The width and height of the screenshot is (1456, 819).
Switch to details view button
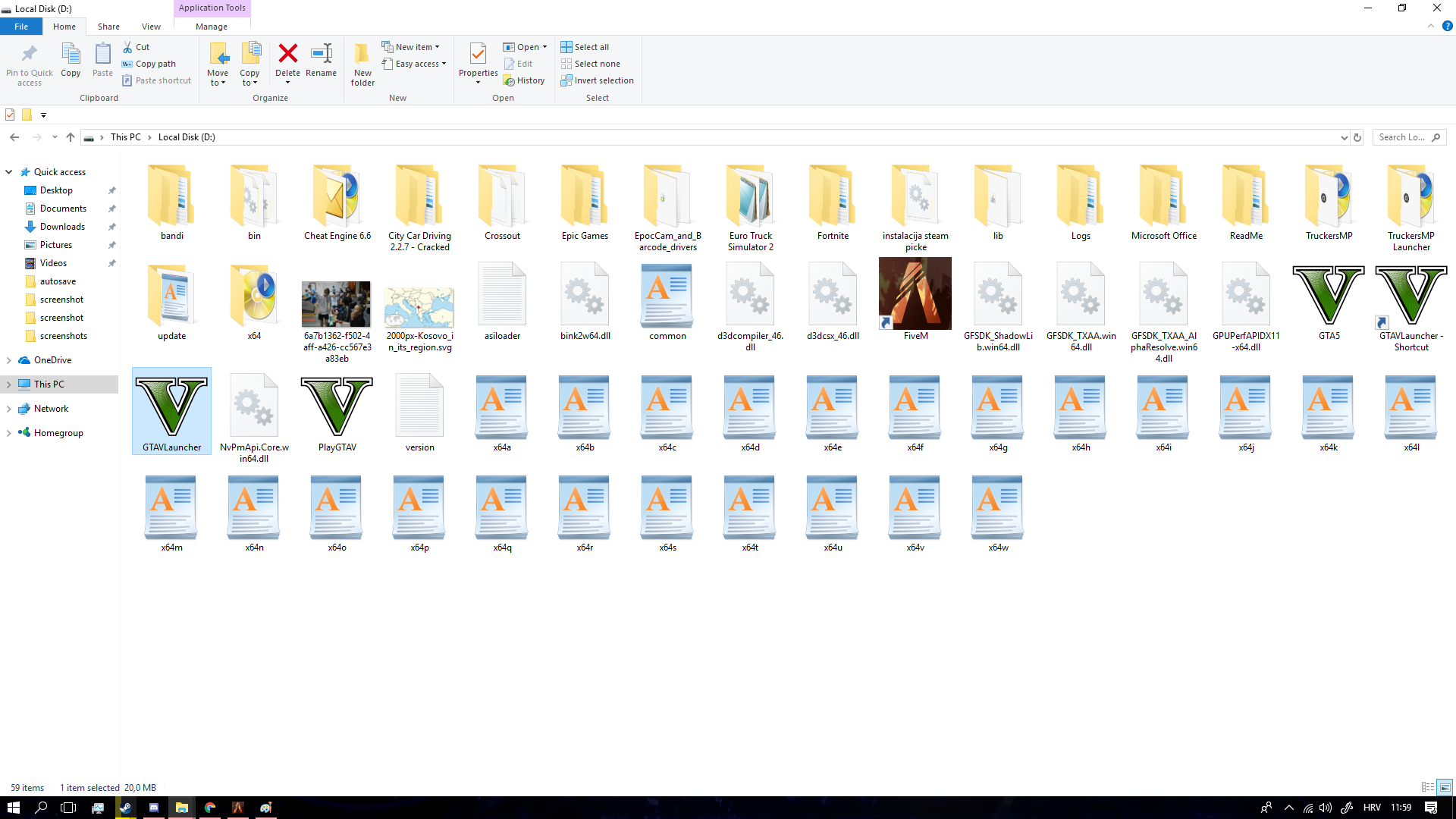point(1427,787)
